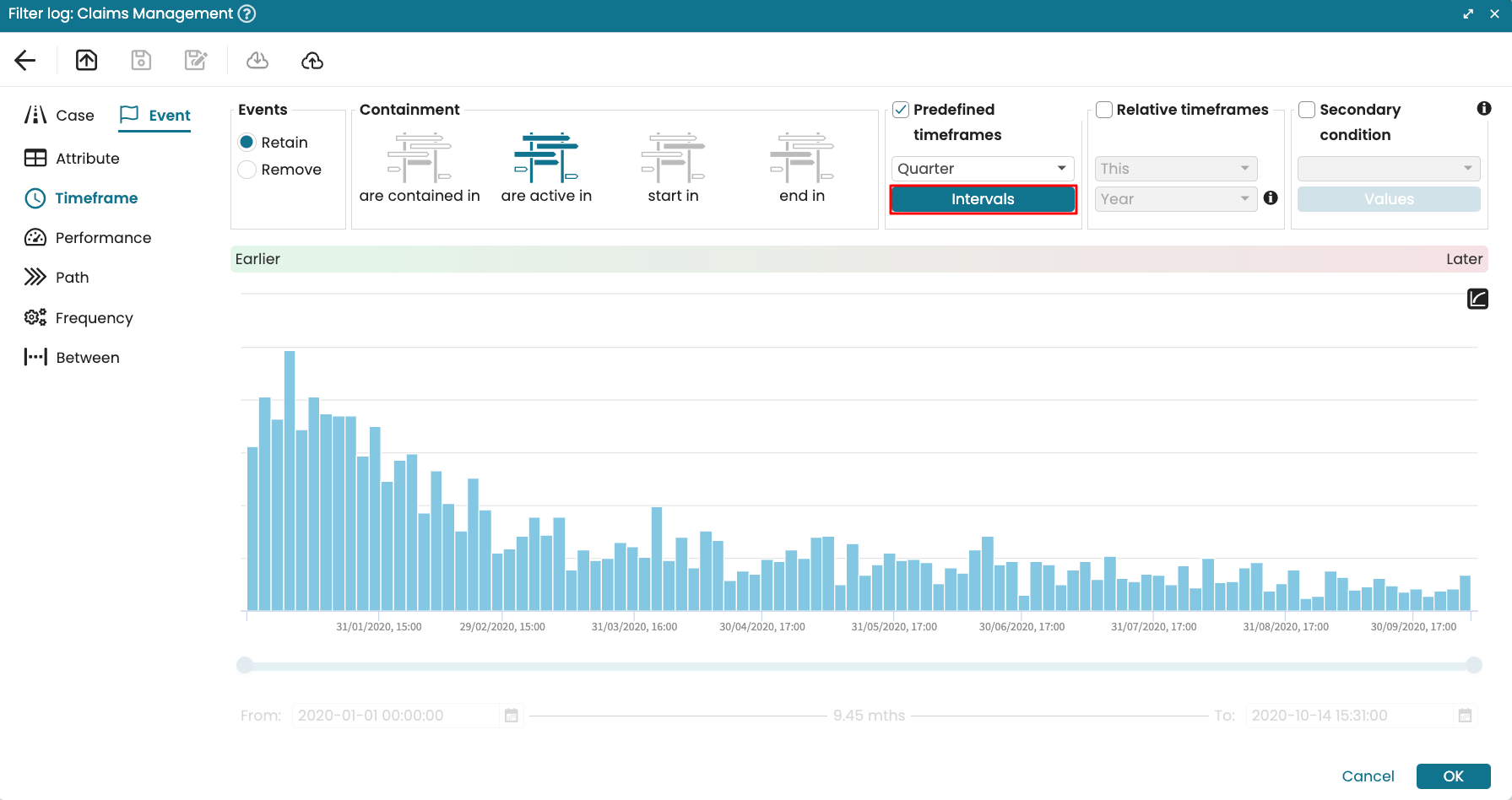Image resolution: width=1512 pixels, height=800 pixels.
Task: Uncheck Predefined timeframes checkbox
Action: 901,110
